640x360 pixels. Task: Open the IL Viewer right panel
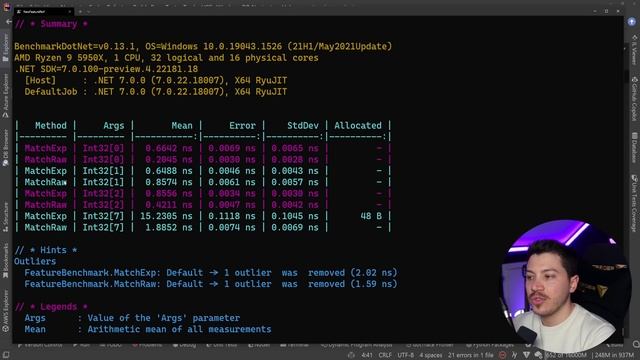pos(634,50)
